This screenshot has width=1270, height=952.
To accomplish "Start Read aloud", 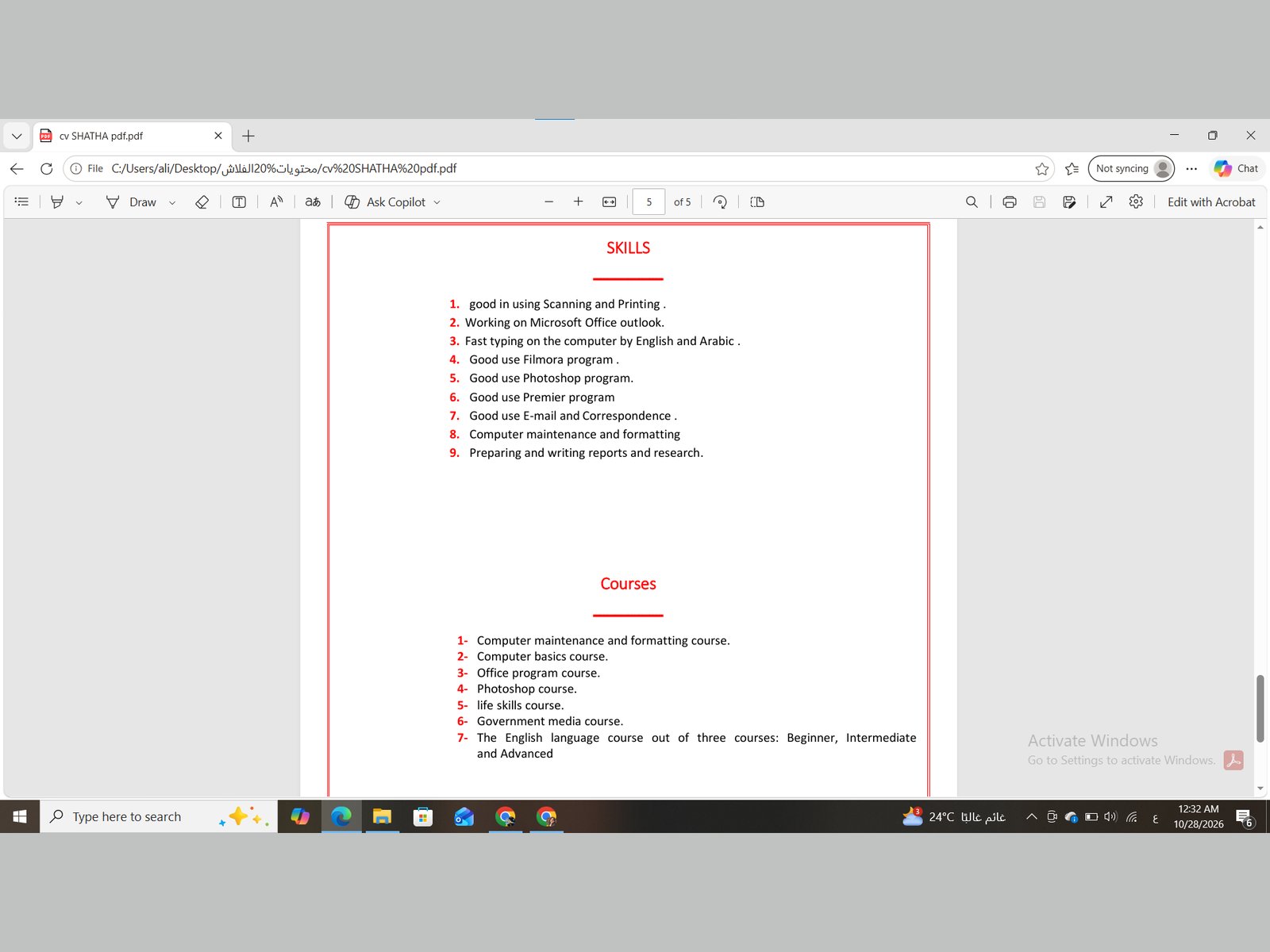I will point(276,202).
